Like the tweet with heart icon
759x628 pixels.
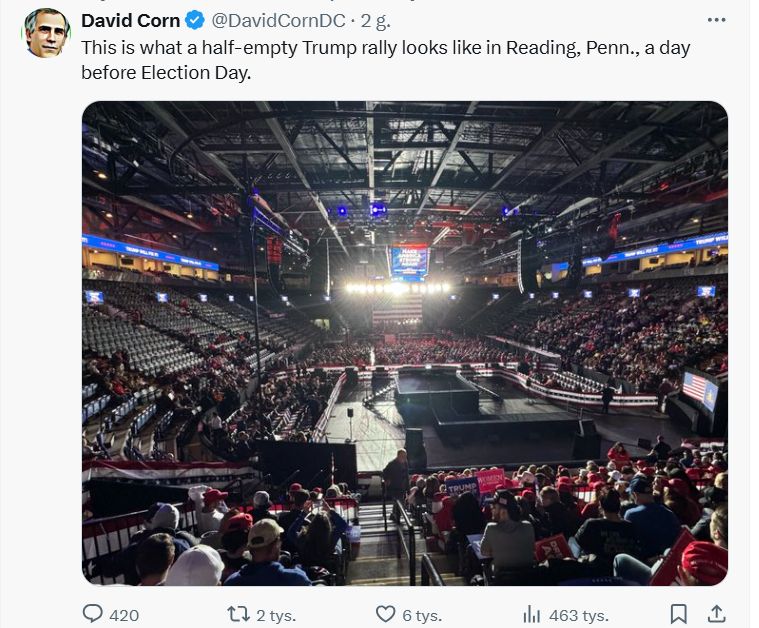(x=385, y=613)
